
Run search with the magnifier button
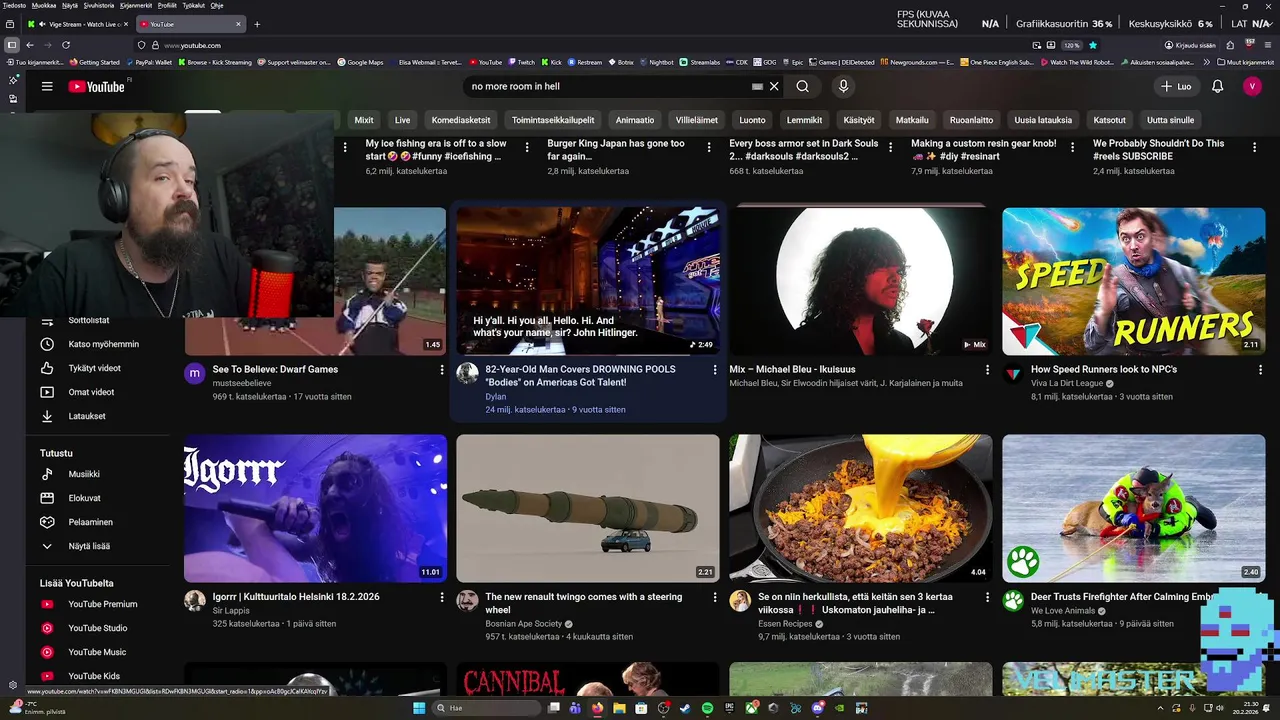click(x=802, y=86)
